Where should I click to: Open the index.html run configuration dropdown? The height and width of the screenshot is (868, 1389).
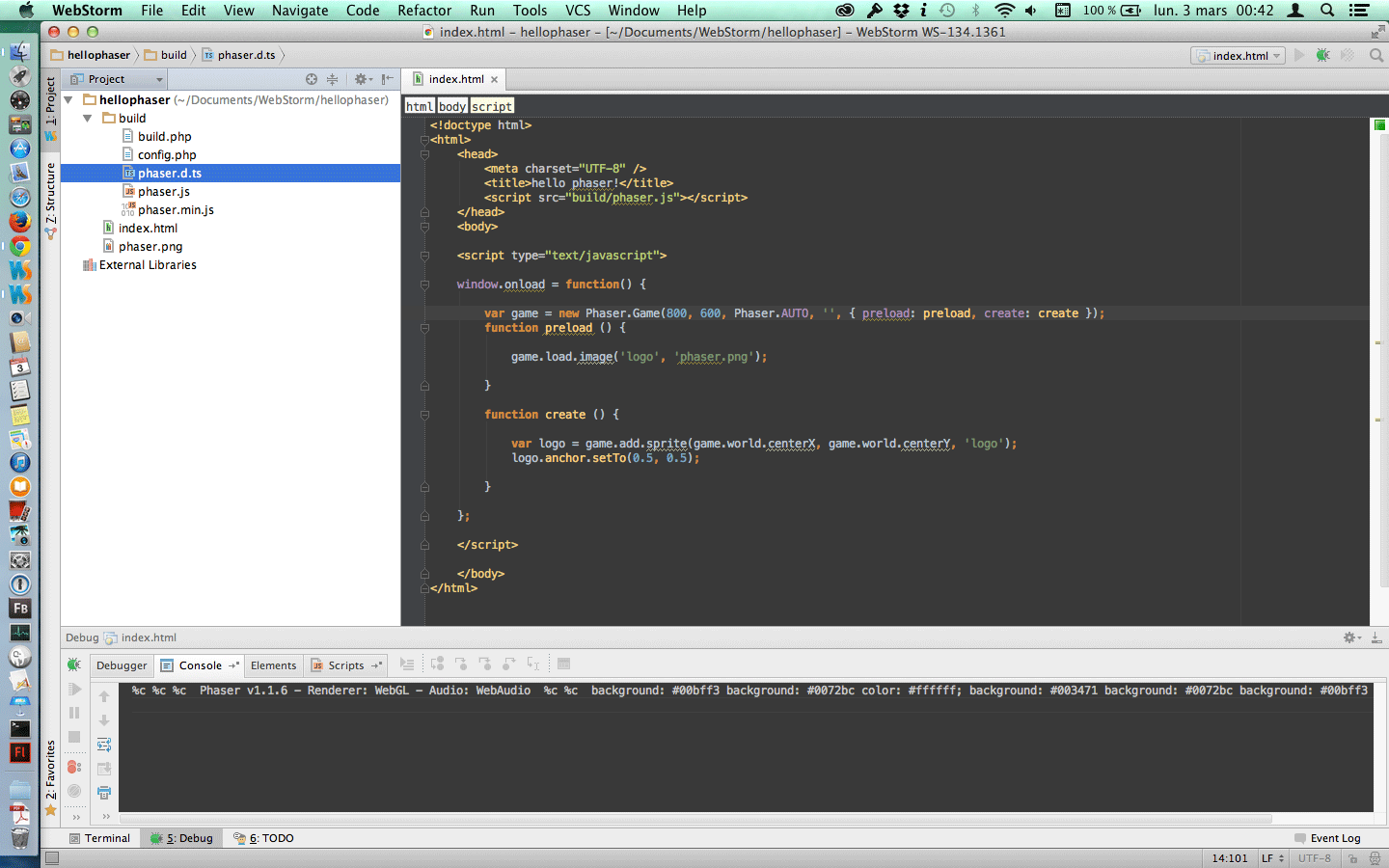pos(1239,56)
